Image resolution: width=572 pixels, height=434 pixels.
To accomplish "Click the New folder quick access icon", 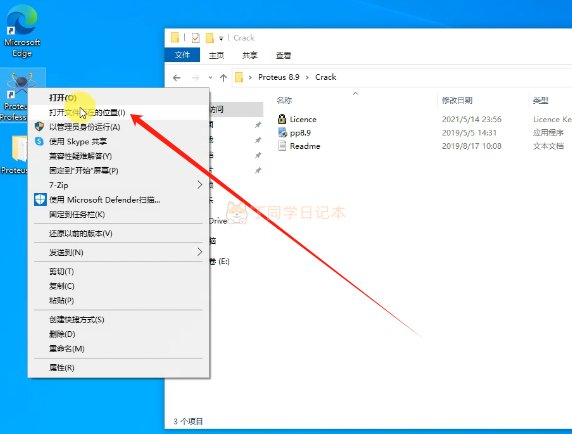I will (x=210, y=38).
